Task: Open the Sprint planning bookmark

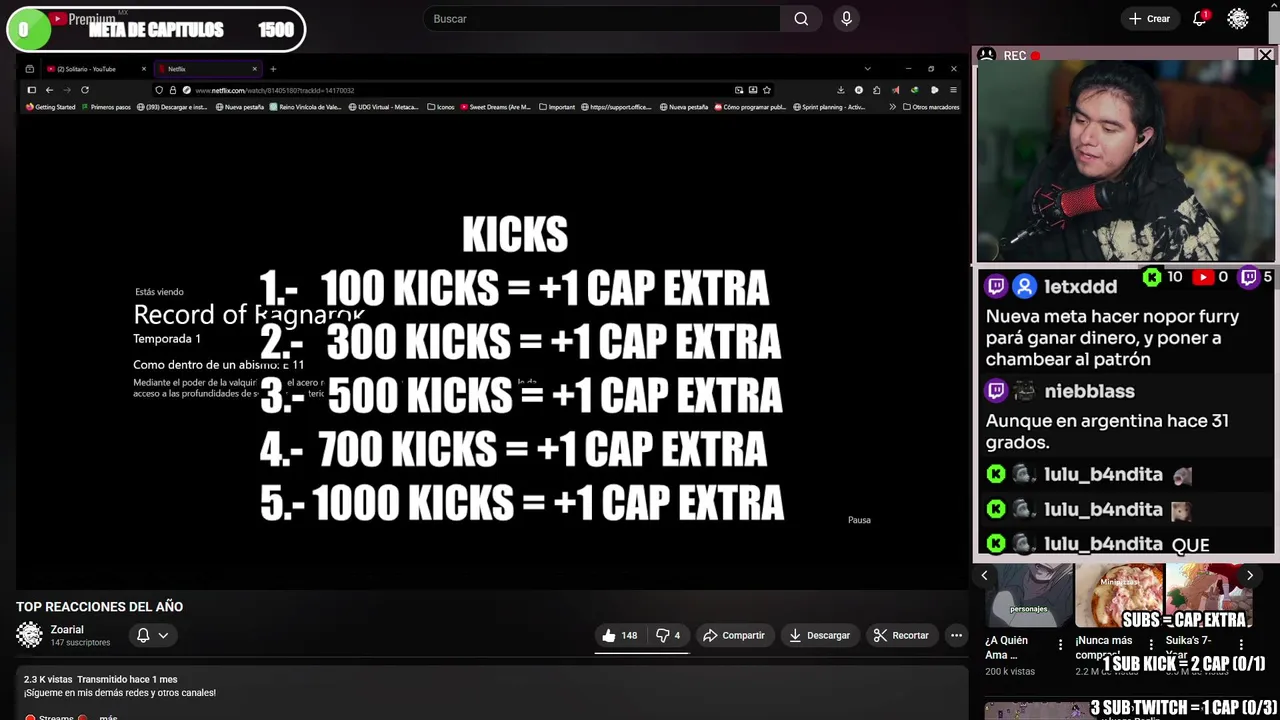Action: click(828, 107)
